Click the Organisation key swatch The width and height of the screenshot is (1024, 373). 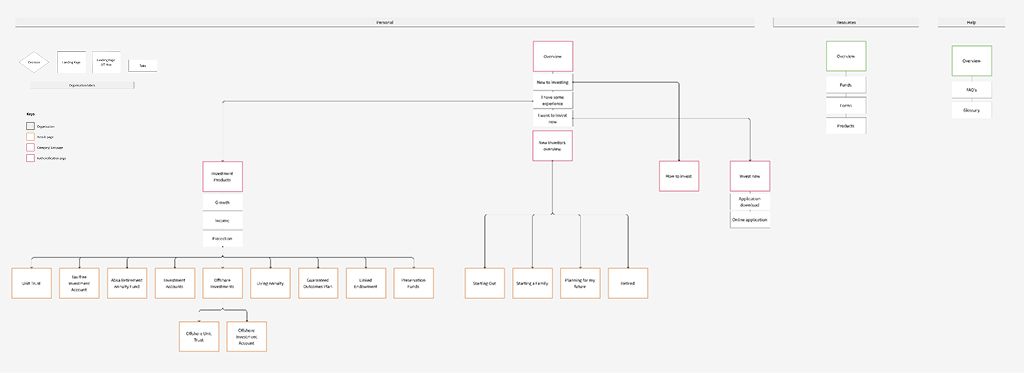(31, 127)
